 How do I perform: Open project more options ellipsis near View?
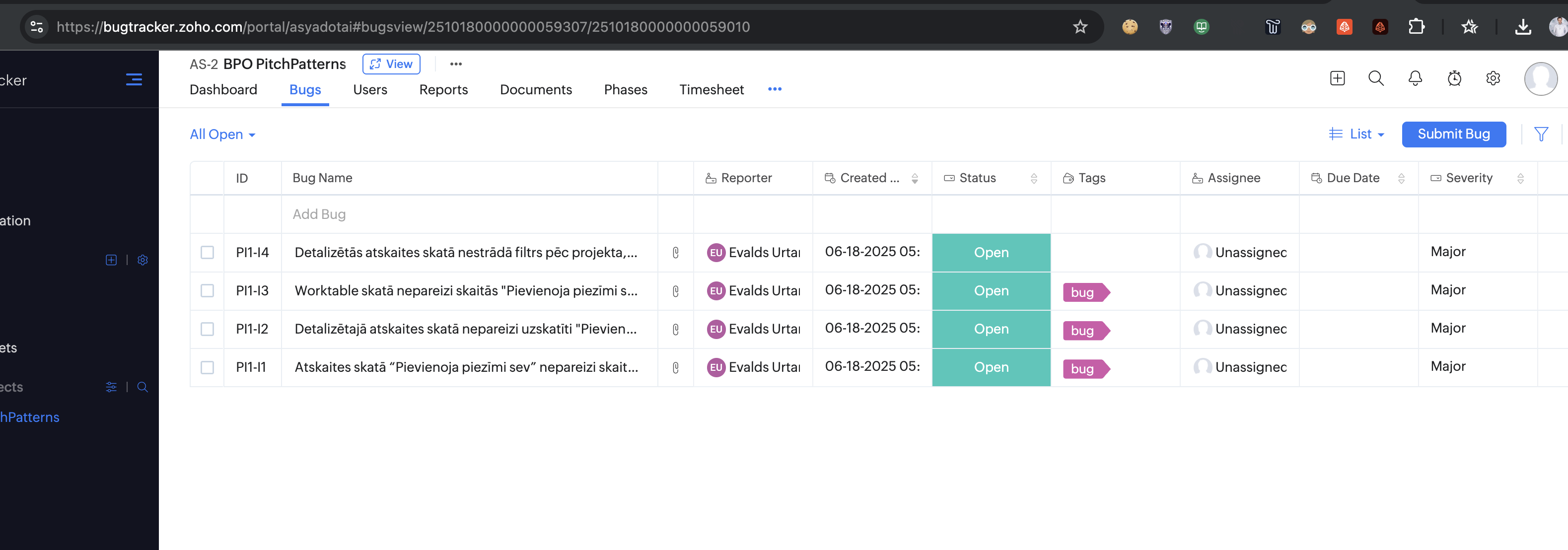[456, 64]
